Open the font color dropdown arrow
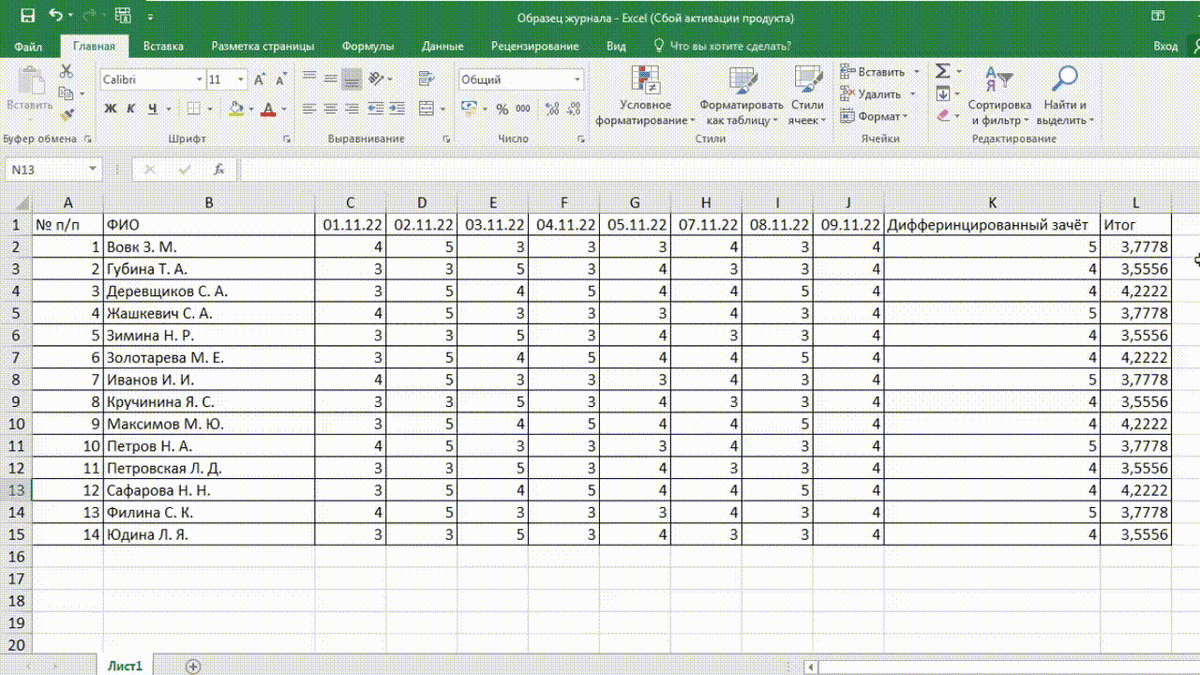The image size is (1200, 675). pos(283,109)
